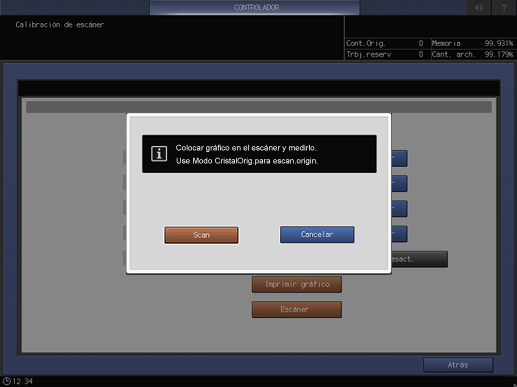The height and width of the screenshot is (387, 517).
Task: Select the Escáner button behind the dialog
Action: 297,309
